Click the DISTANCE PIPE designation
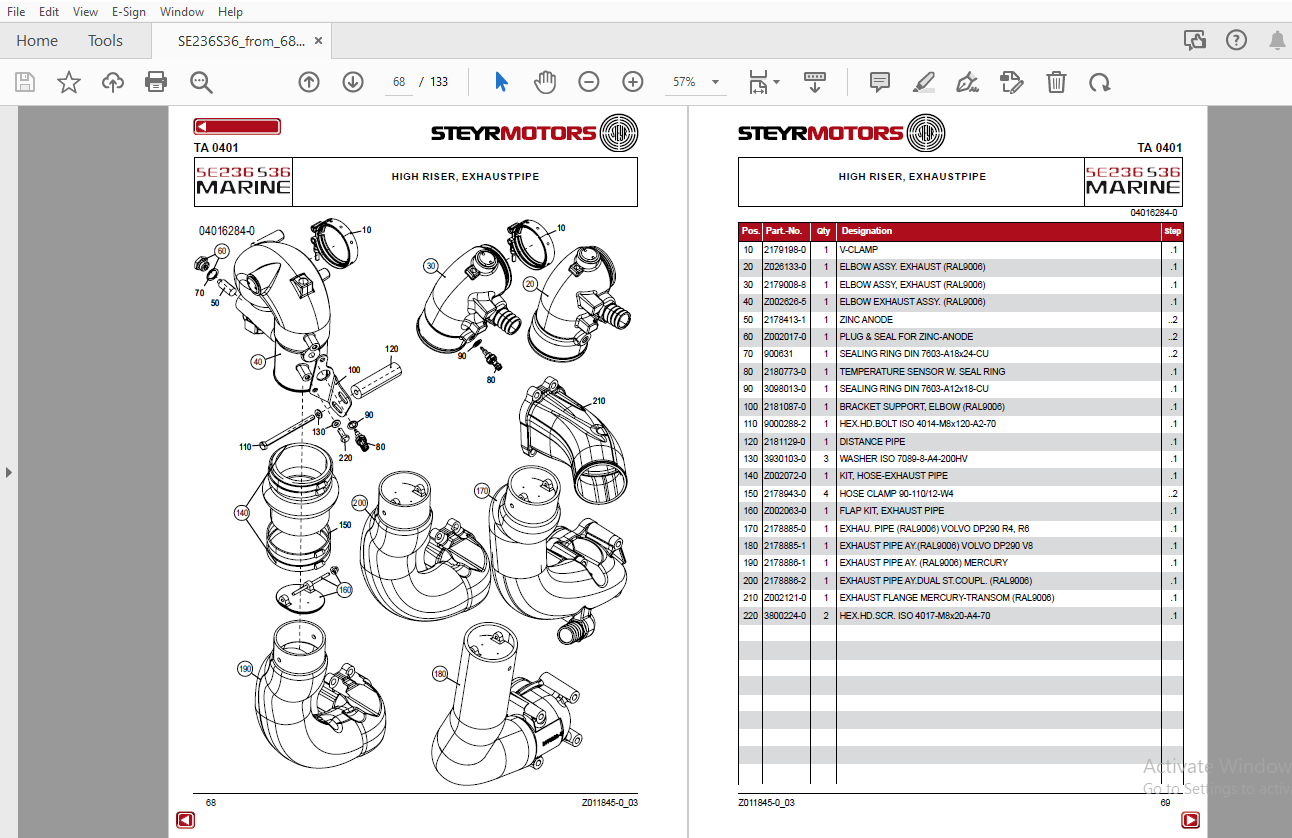This screenshot has width=1292, height=838. (872, 441)
